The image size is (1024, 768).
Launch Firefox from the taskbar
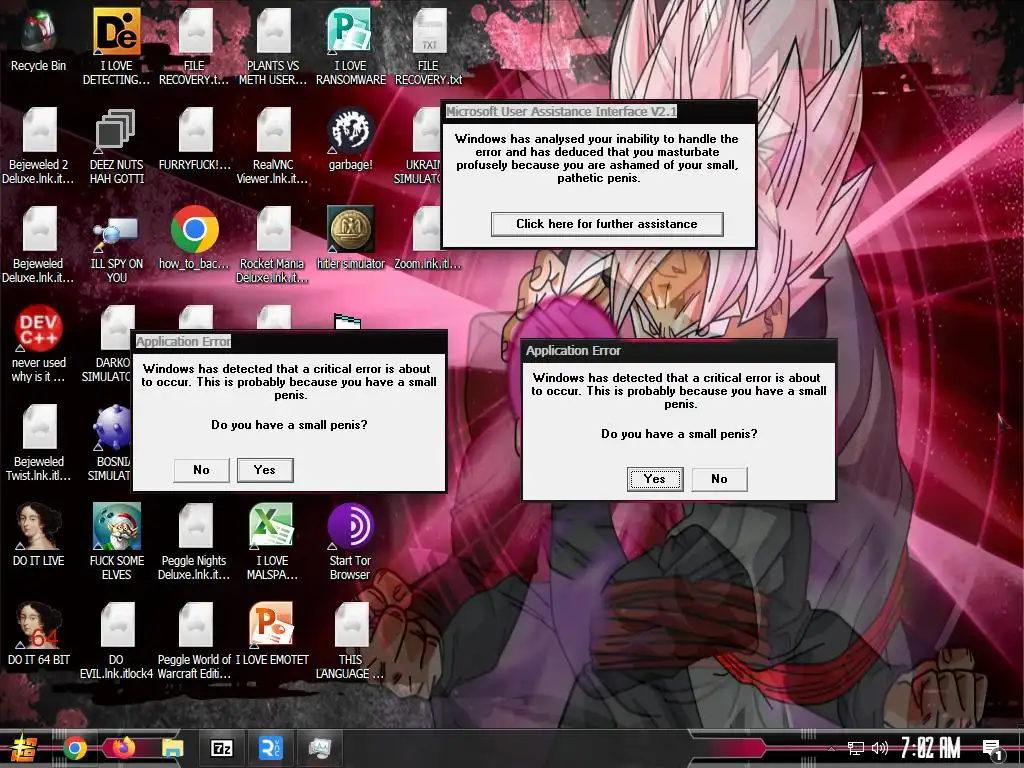pyautogui.click(x=123, y=748)
